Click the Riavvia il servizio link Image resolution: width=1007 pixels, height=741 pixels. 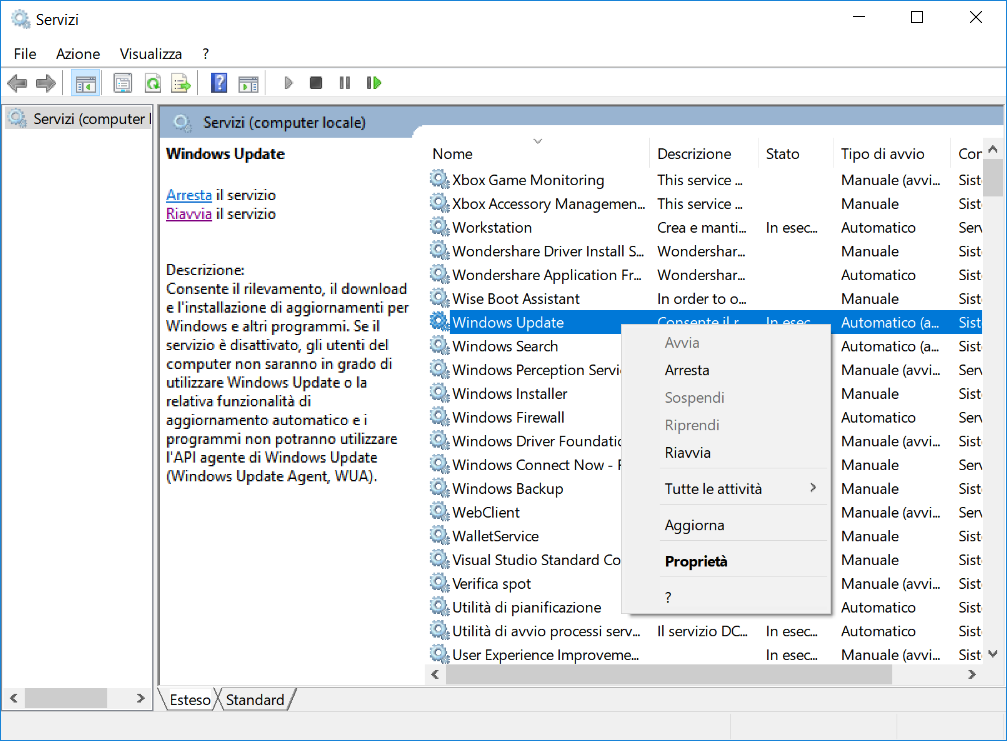[x=189, y=214]
